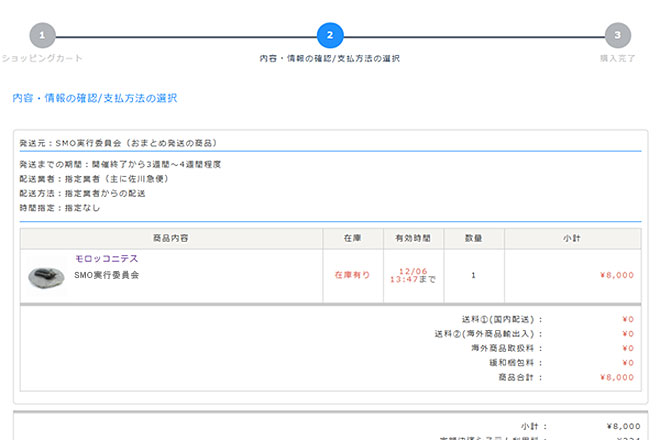Select the 内容・情報の確認/支払方法の選択 step label under circle 2

[x=330, y=59]
